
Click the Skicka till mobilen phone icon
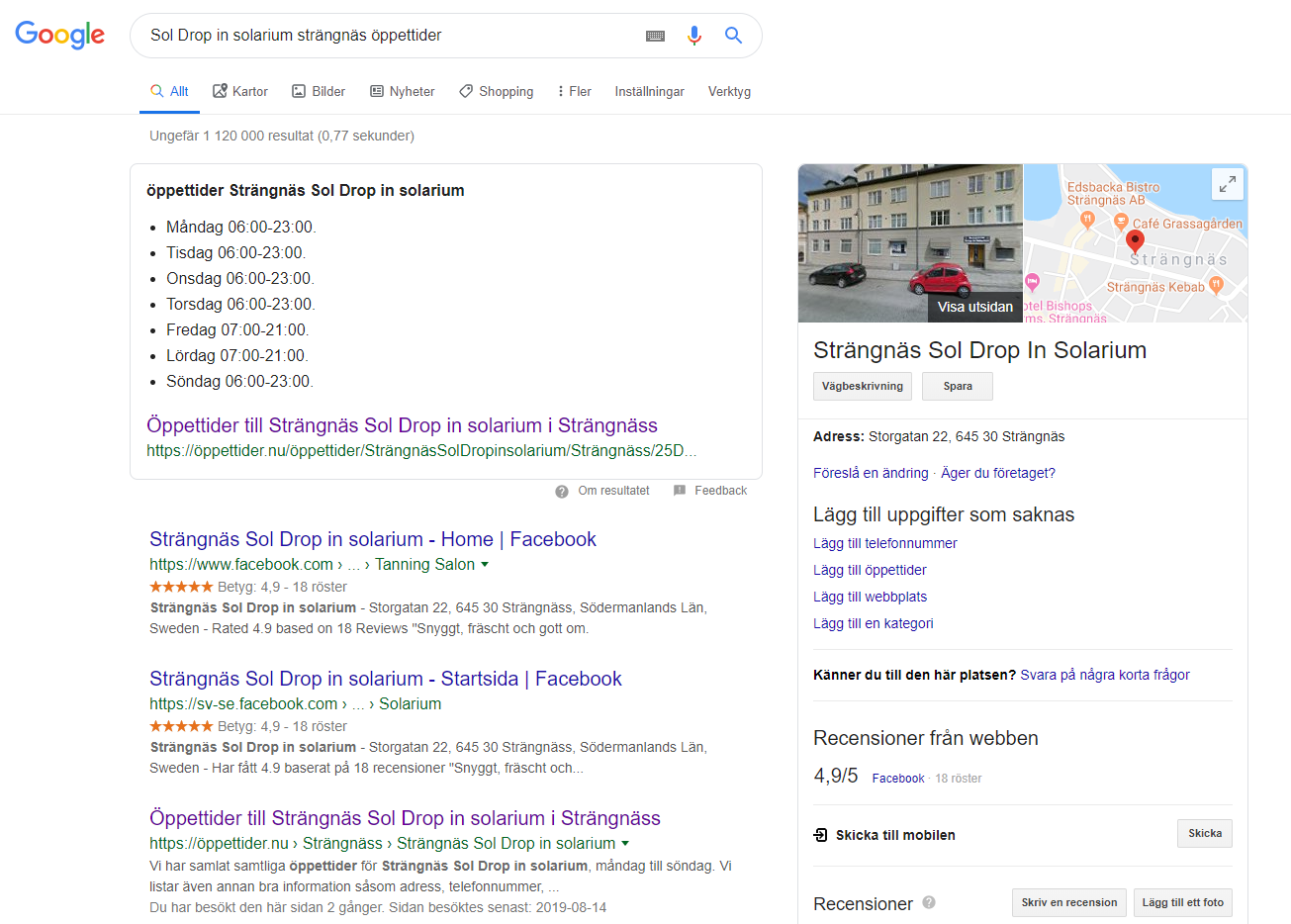coord(820,835)
